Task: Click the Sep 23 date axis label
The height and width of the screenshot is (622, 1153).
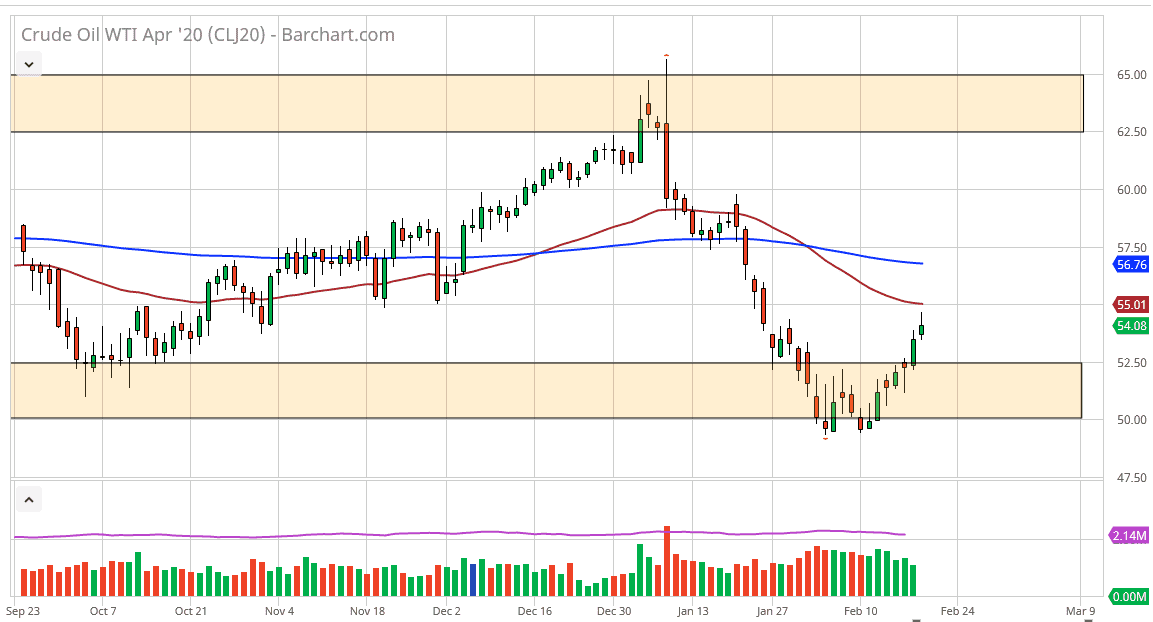Action: (x=25, y=610)
